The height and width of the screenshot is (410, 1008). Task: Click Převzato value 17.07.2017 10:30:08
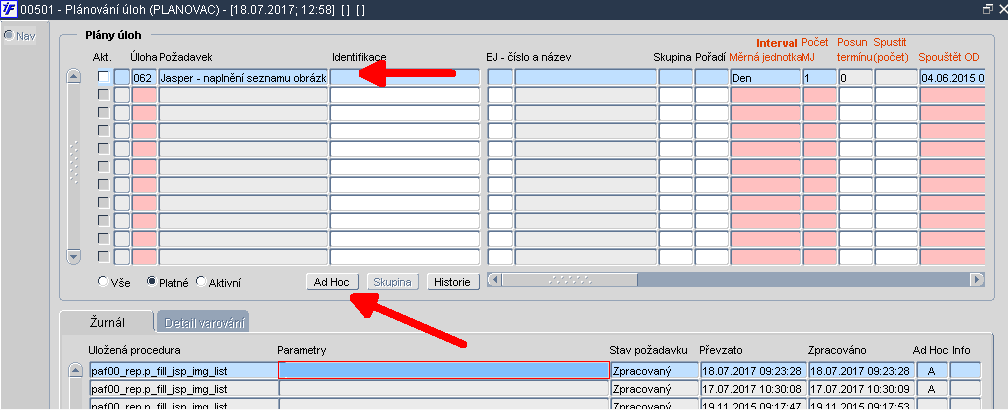(751, 389)
